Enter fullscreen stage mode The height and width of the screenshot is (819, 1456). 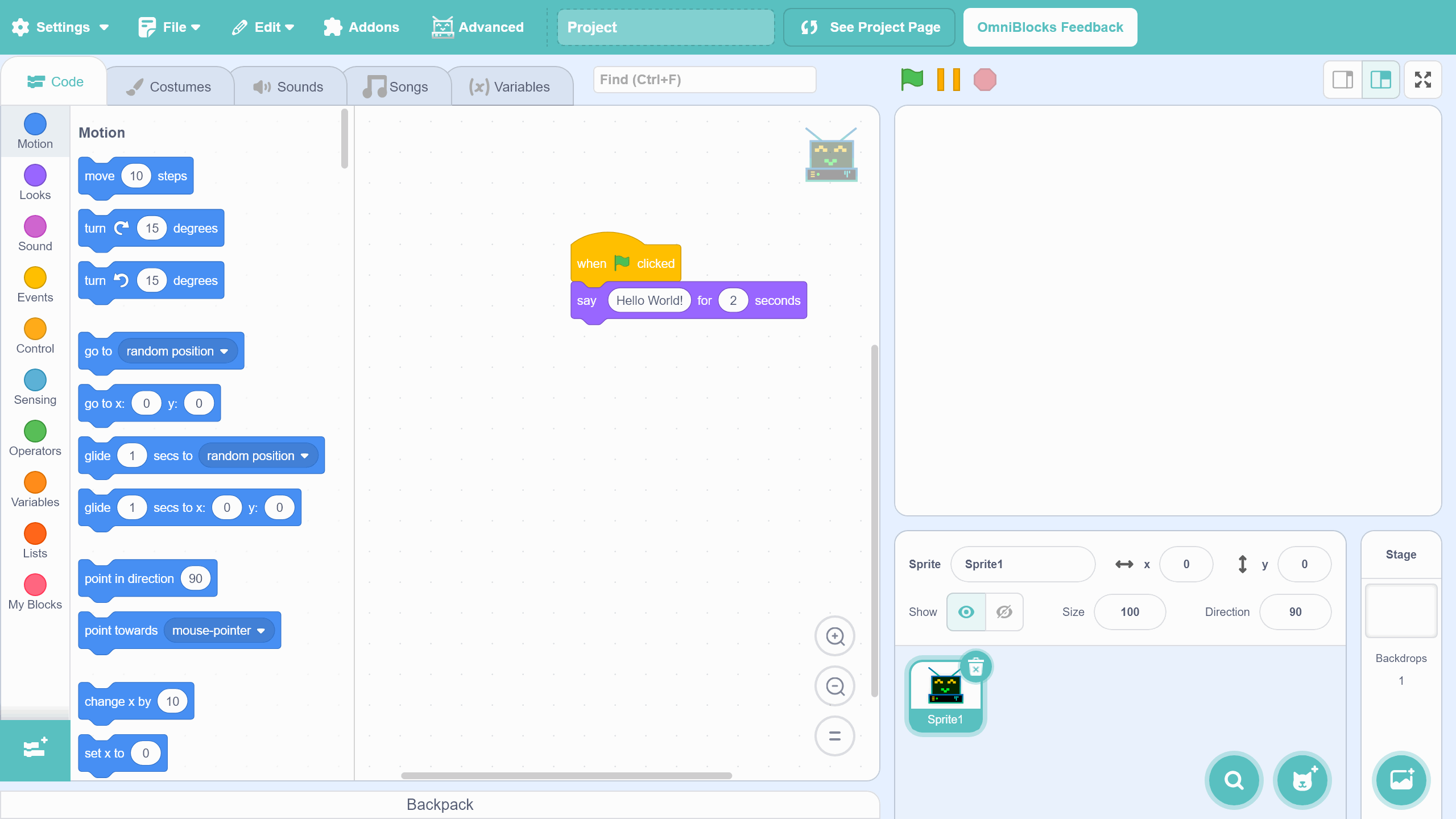[x=1422, y=80]
